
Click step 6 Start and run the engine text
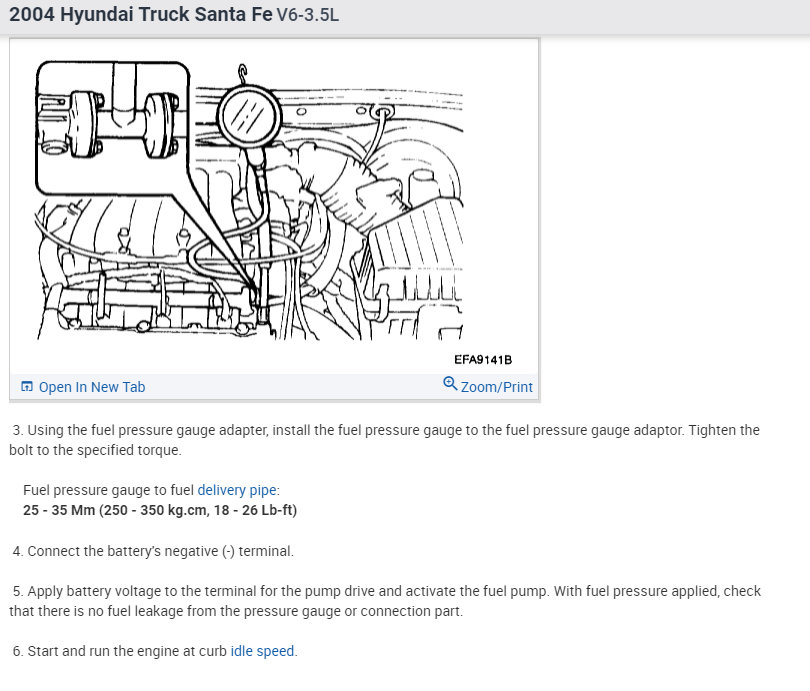[155, 651]
